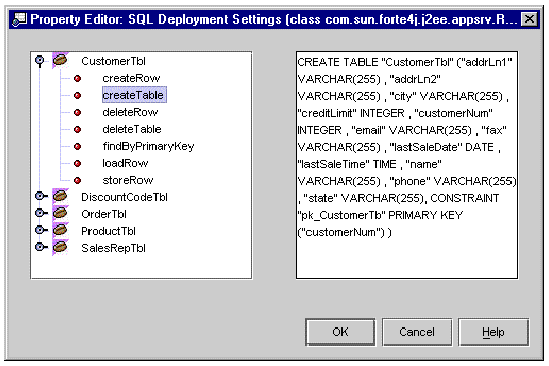Click the red bullet beside deleteTable
549x366 pixels.
(x=77, y=129)
